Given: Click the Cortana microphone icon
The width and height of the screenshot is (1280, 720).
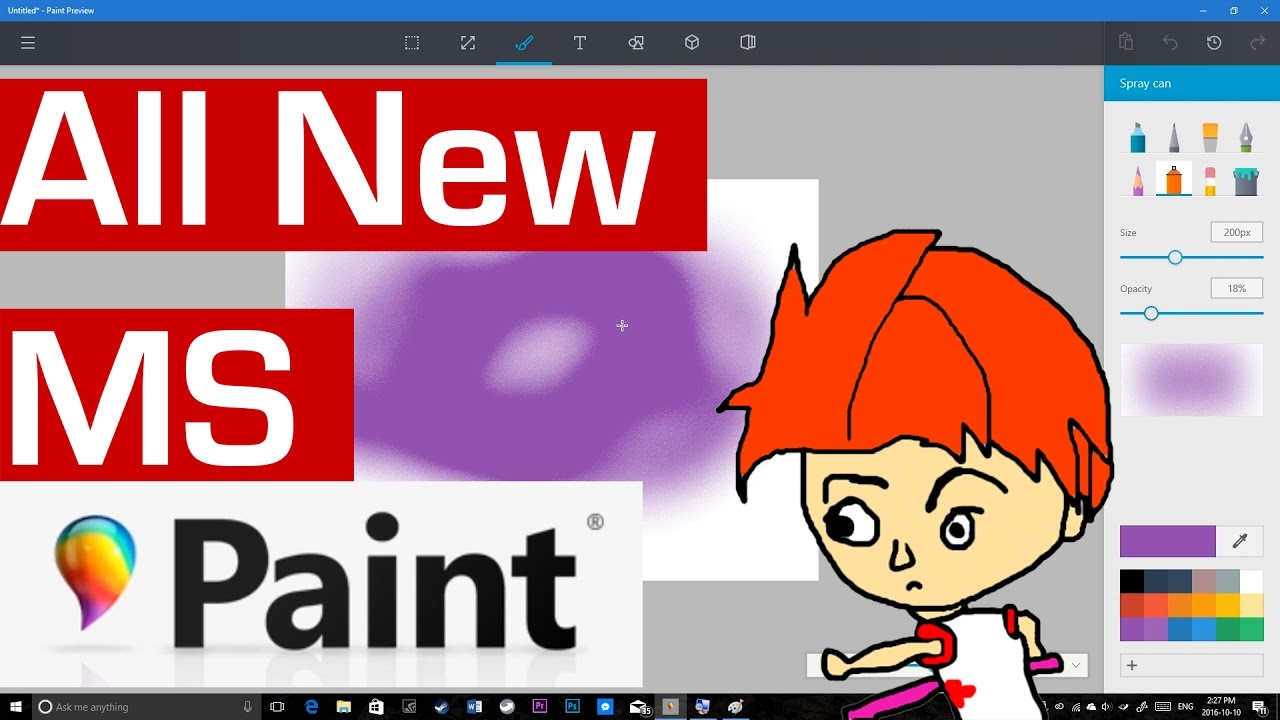Looking at the screenshot, I should coord(247,707).
